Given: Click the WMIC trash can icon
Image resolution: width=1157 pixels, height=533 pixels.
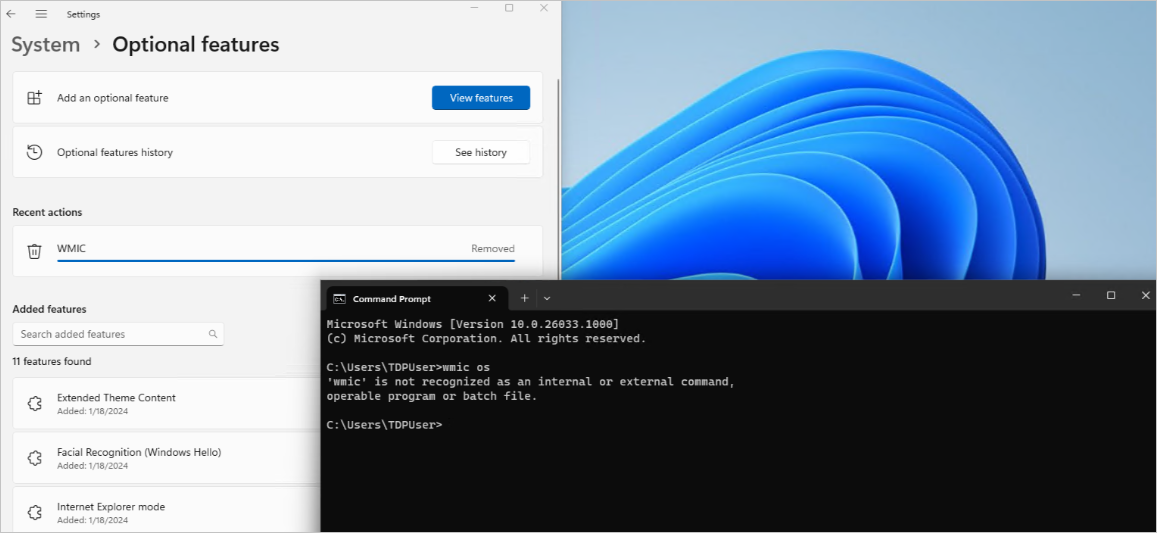Looking at the screenshot, I should tap(34, 251).
